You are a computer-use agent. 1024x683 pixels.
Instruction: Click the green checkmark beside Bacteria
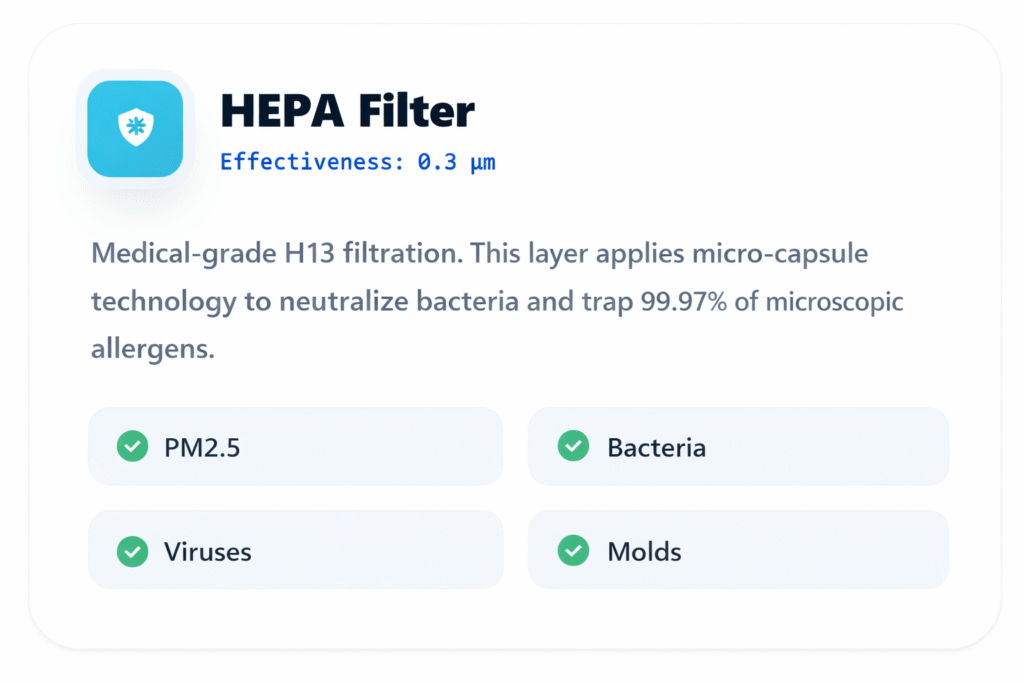coord(573,446)
